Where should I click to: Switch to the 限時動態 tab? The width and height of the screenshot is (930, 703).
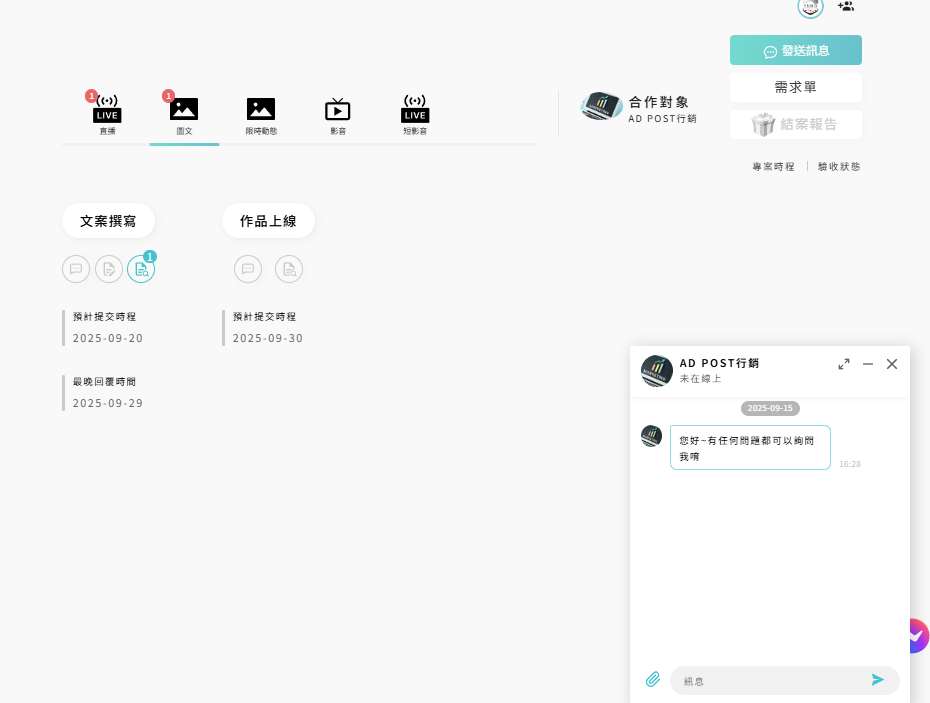[x=261, y=115]
